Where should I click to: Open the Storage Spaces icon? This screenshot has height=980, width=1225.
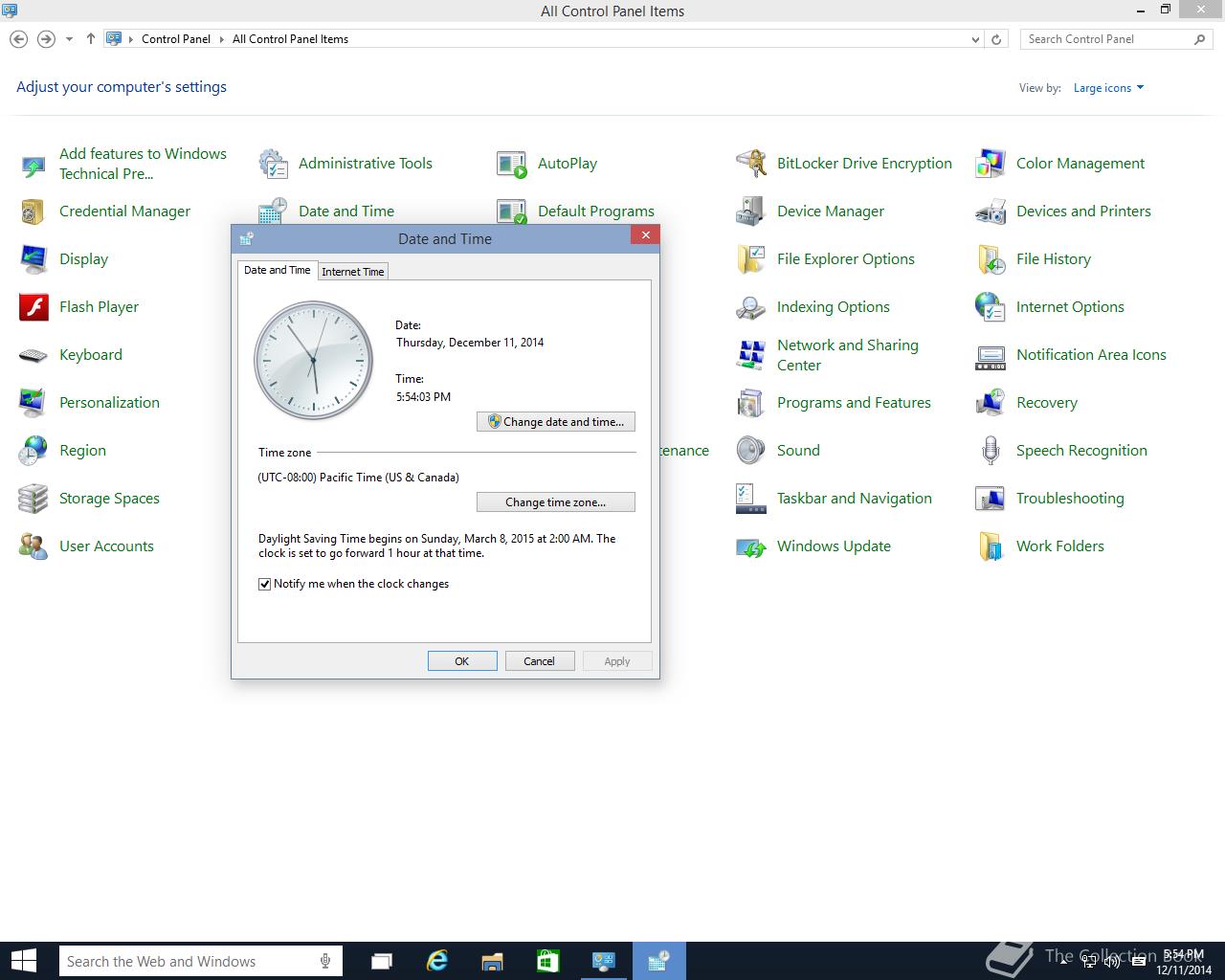tap(33, 499)
